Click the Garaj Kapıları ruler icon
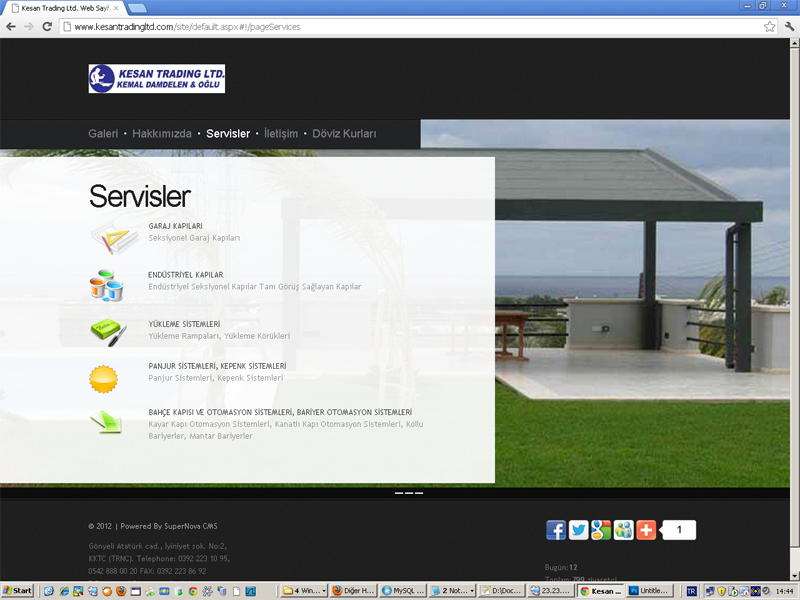 pyautogui.click(x=114, y=237)
